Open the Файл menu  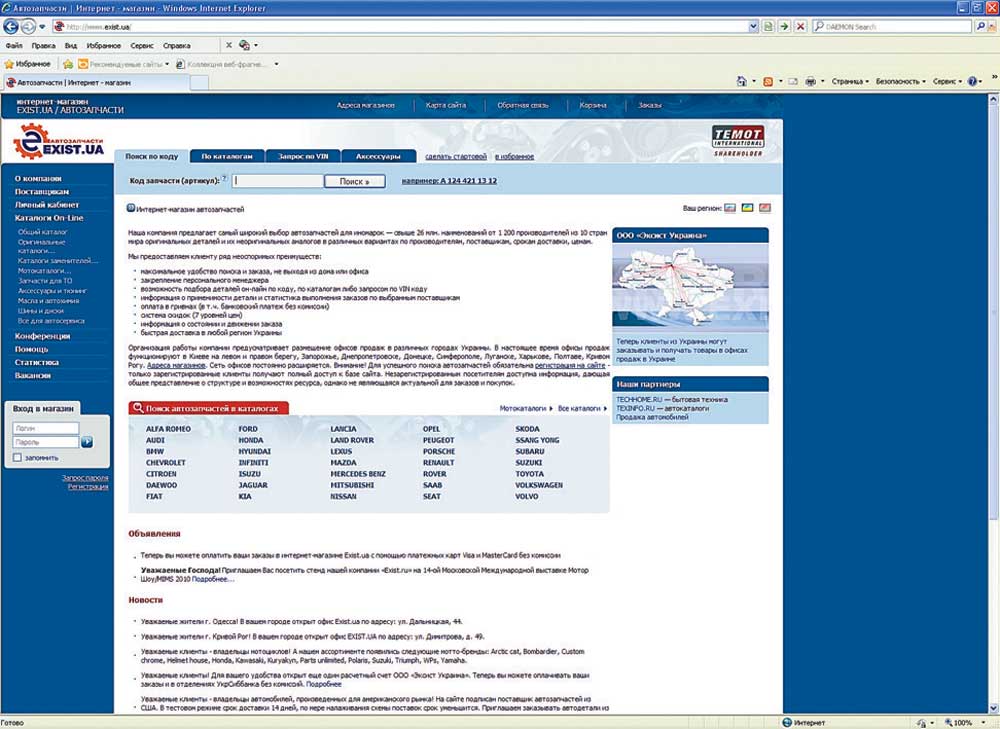point(13,46)
